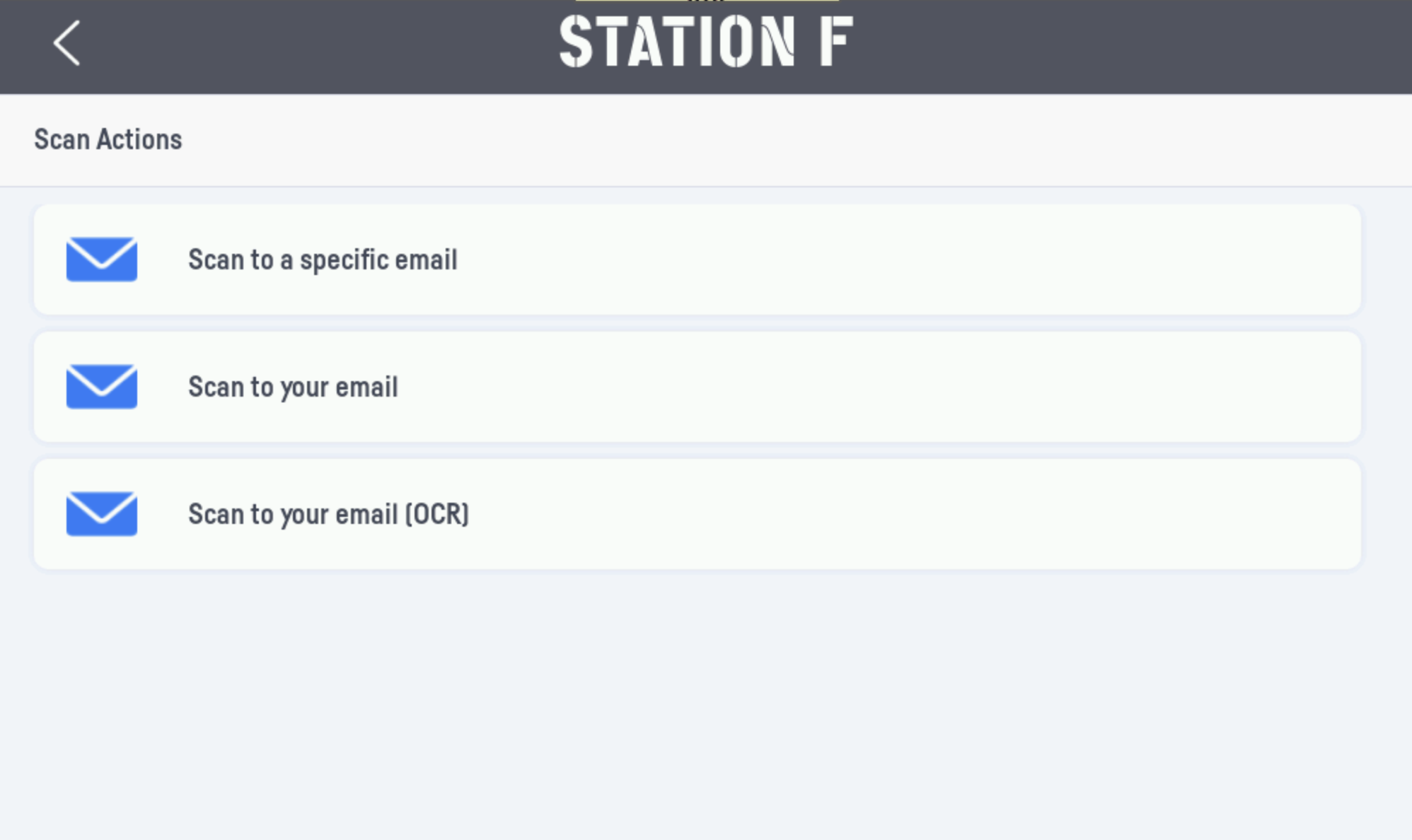Click the envelope icon for the OCR scan
1412x840 pixels.
tap(102, 514)
